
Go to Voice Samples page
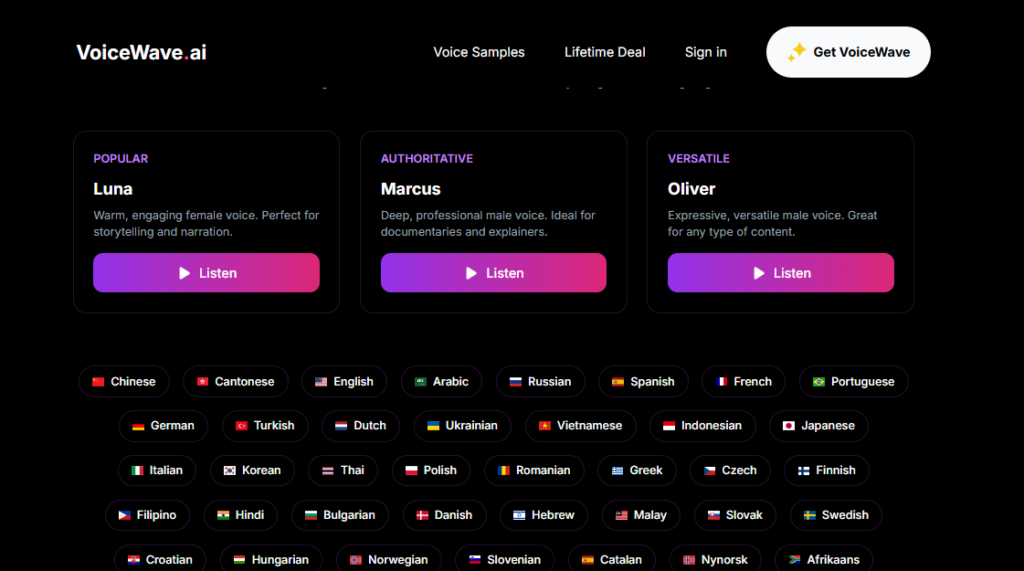[479, 52]
